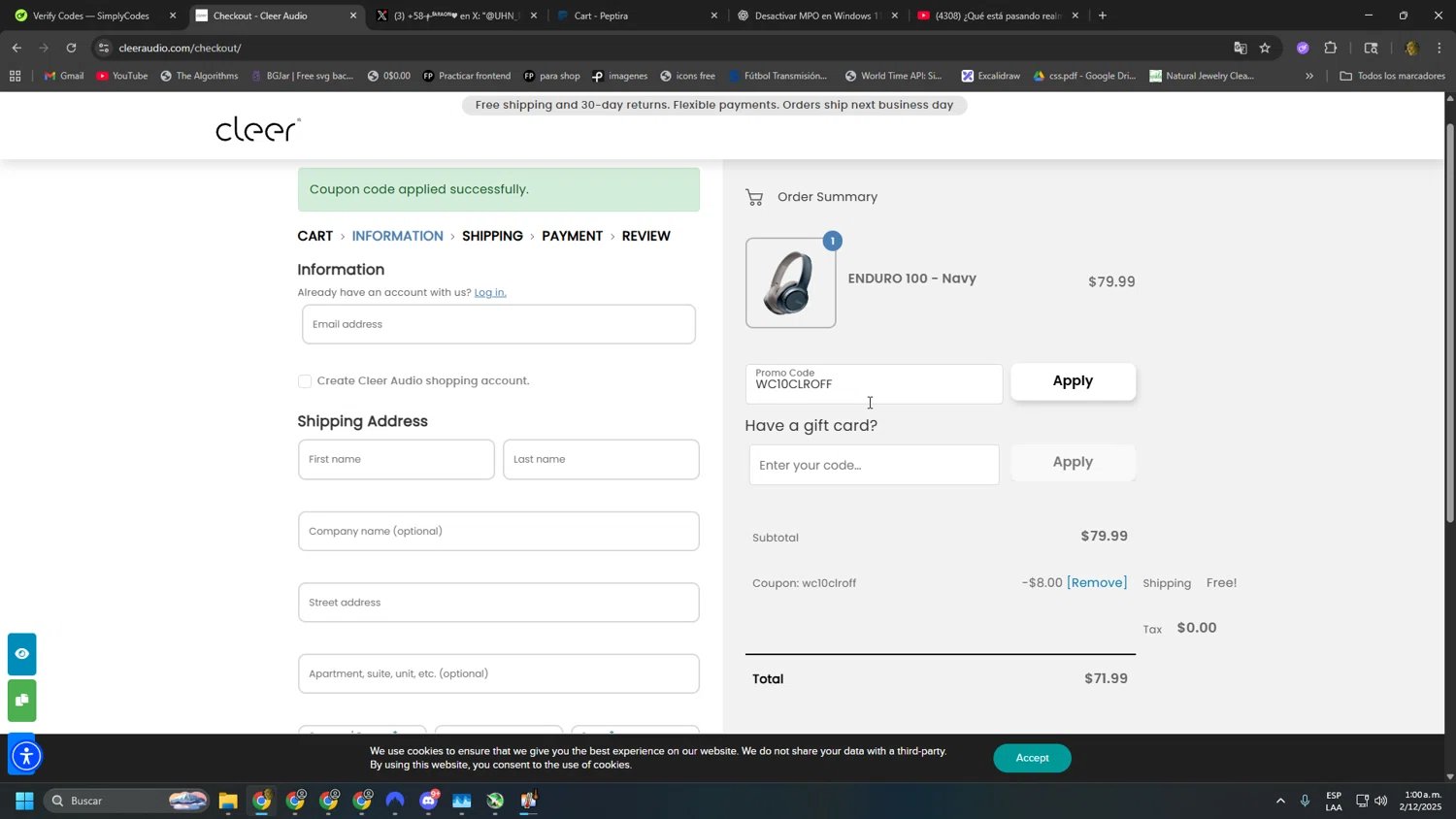Click the Company name (optional) field

[x=498, y=532]
